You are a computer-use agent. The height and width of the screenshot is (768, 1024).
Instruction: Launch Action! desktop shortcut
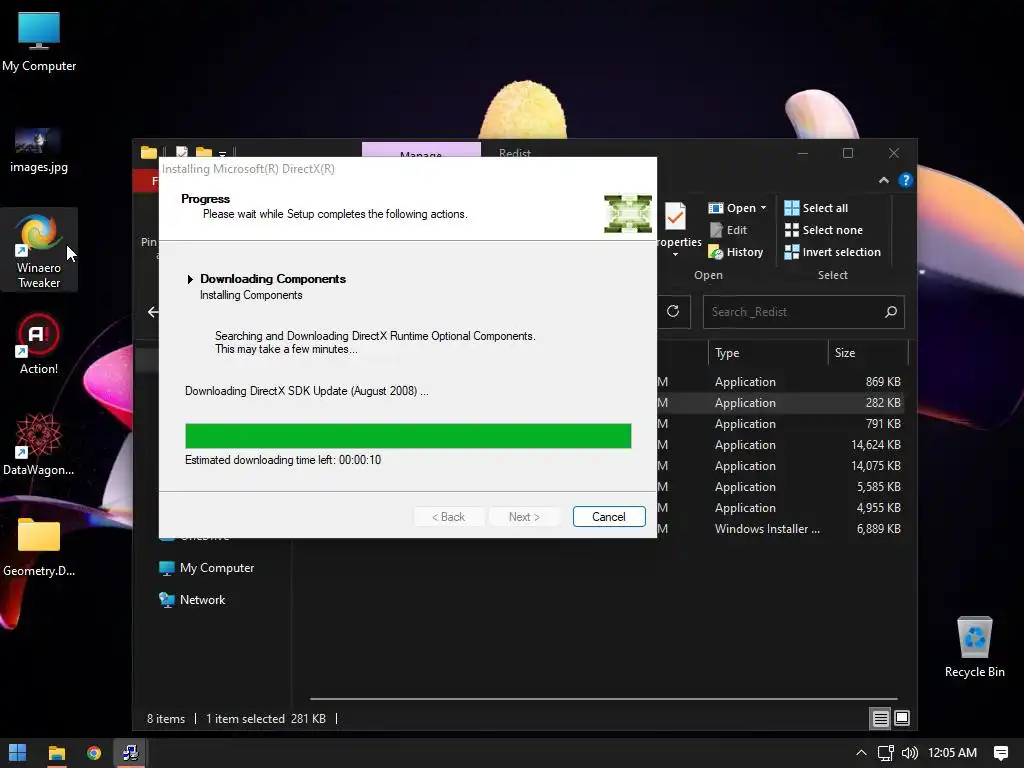(x=39, y=345)
